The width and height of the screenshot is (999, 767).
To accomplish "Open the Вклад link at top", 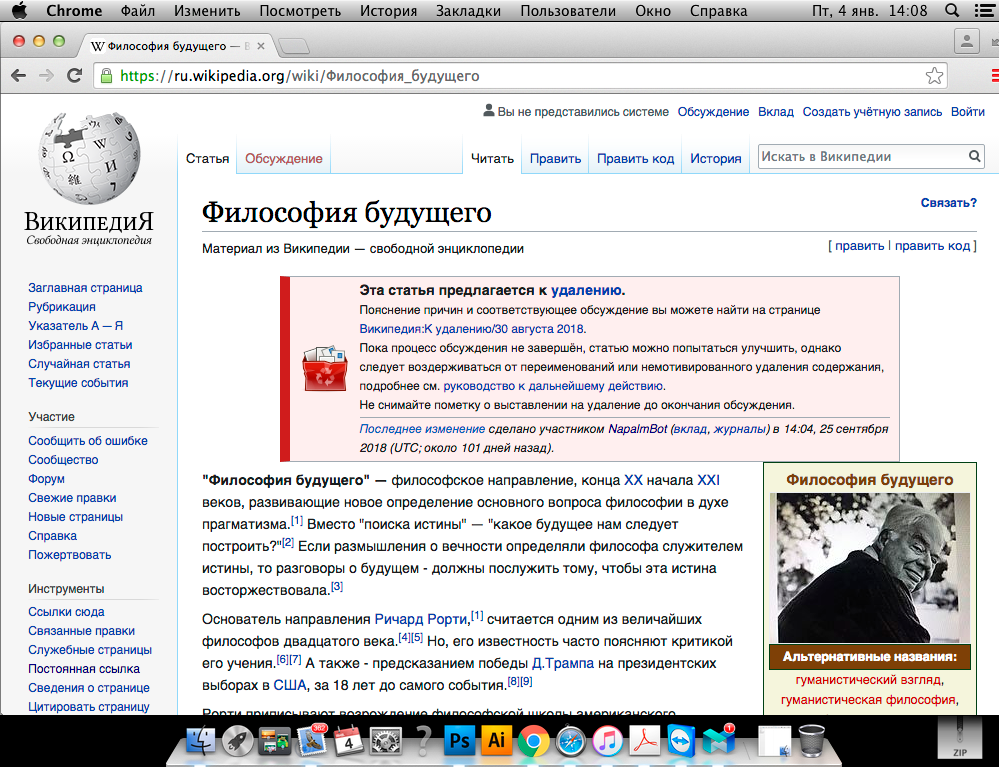I will pyautogui.click(x=775, y=111).
